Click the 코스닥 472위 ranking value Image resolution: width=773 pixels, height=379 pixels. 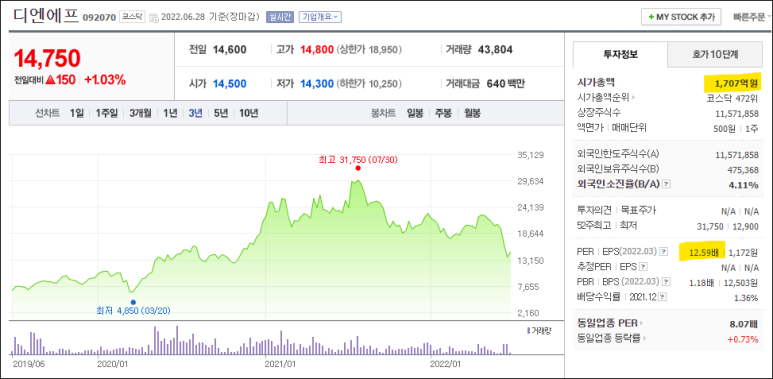click(x=732, y=98)
